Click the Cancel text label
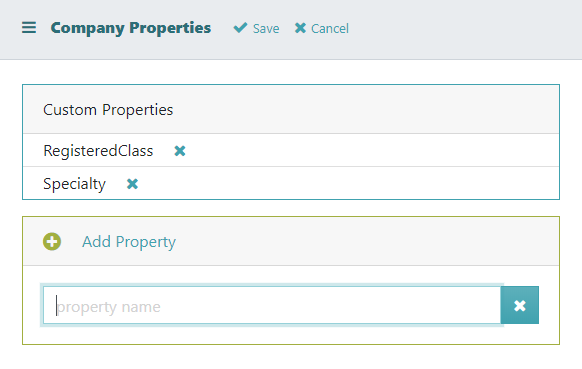 point(330,29)
